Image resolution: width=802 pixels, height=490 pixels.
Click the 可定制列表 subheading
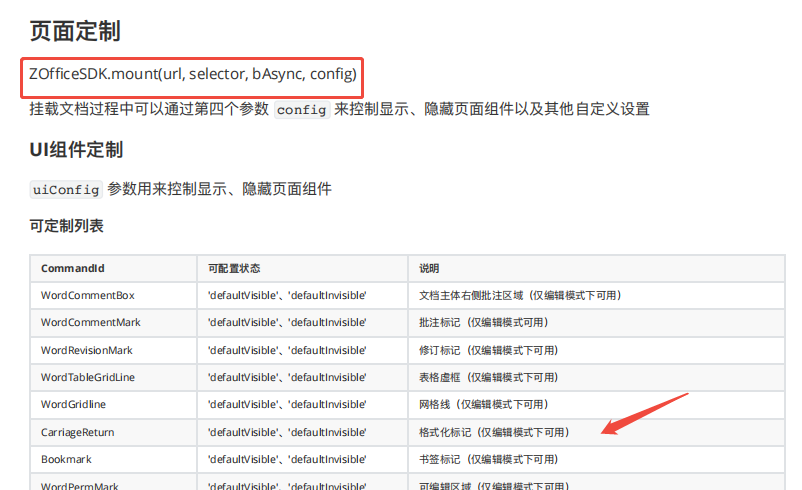click(66, 226)
